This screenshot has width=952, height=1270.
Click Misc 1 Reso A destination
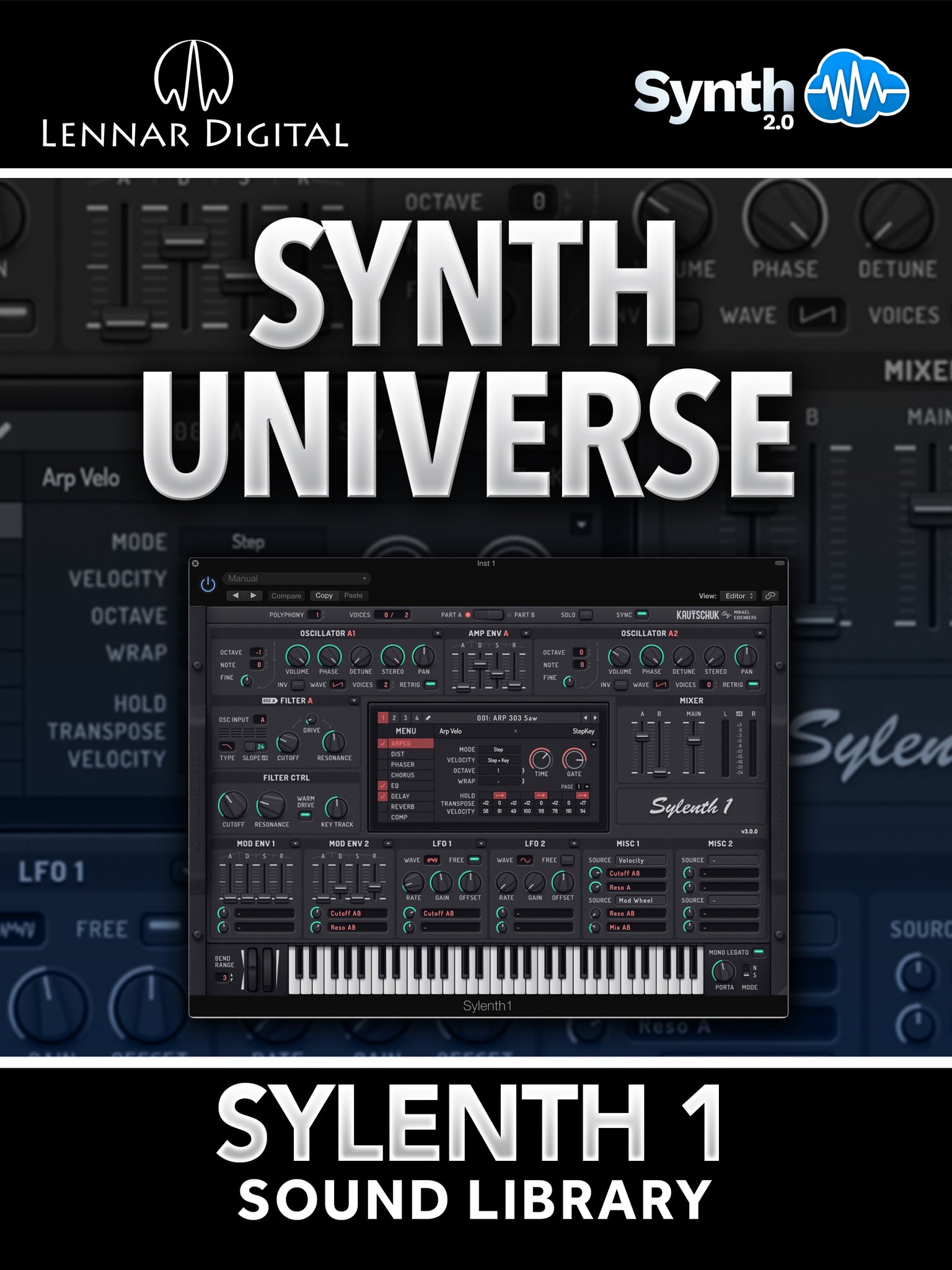pyautogui.click(x=637, y=887)
